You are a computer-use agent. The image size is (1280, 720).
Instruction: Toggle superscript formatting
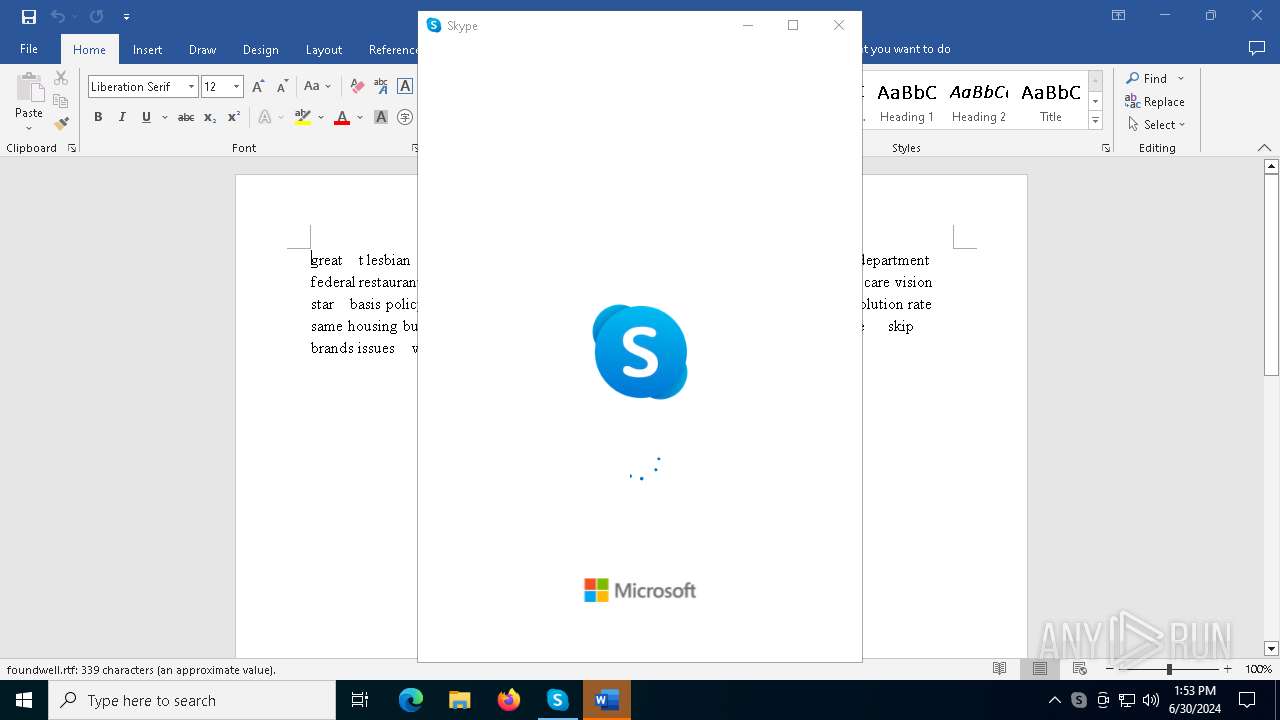(234, 117)
